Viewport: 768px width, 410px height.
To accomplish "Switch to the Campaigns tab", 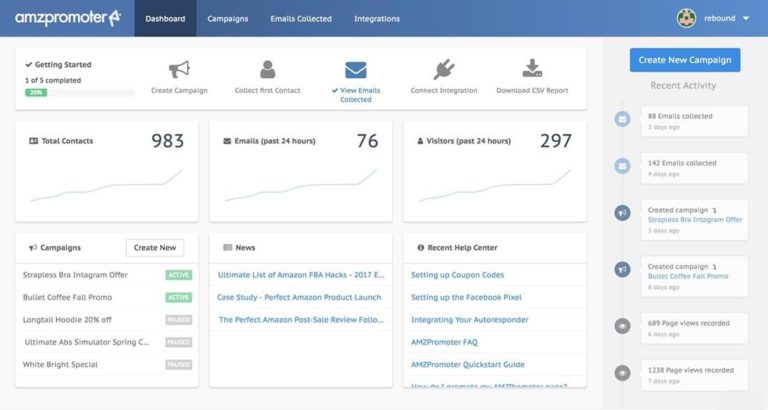I will click(228, 19).
